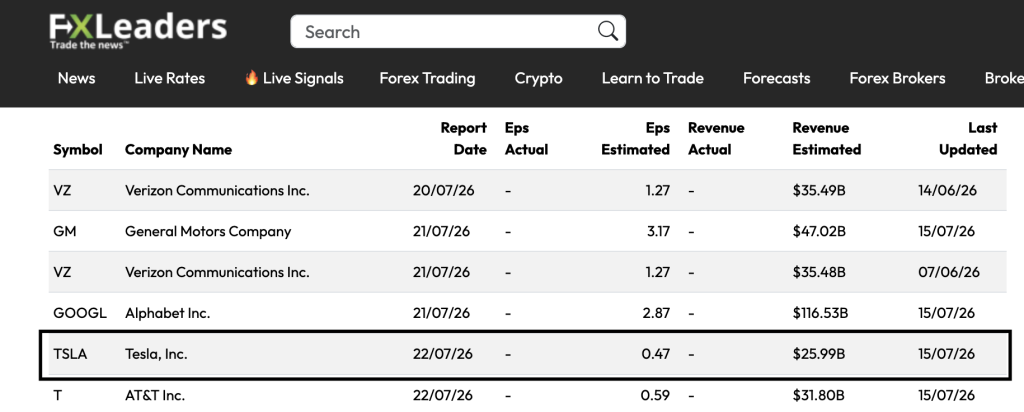Focus the Search input field
Image resolution: width=1024 pixels, height=412 pixels.
click(458, 31)
